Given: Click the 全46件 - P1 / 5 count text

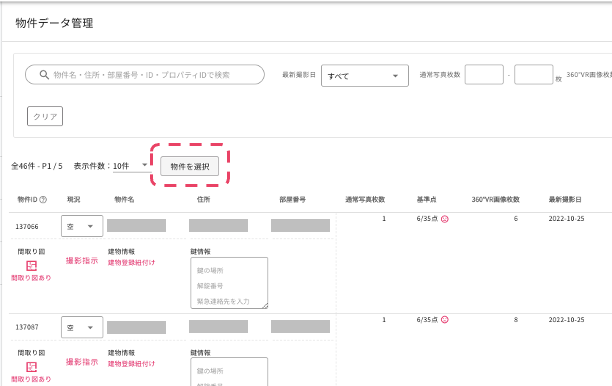Looking at the screenshot, I should [x=37, y=166].
